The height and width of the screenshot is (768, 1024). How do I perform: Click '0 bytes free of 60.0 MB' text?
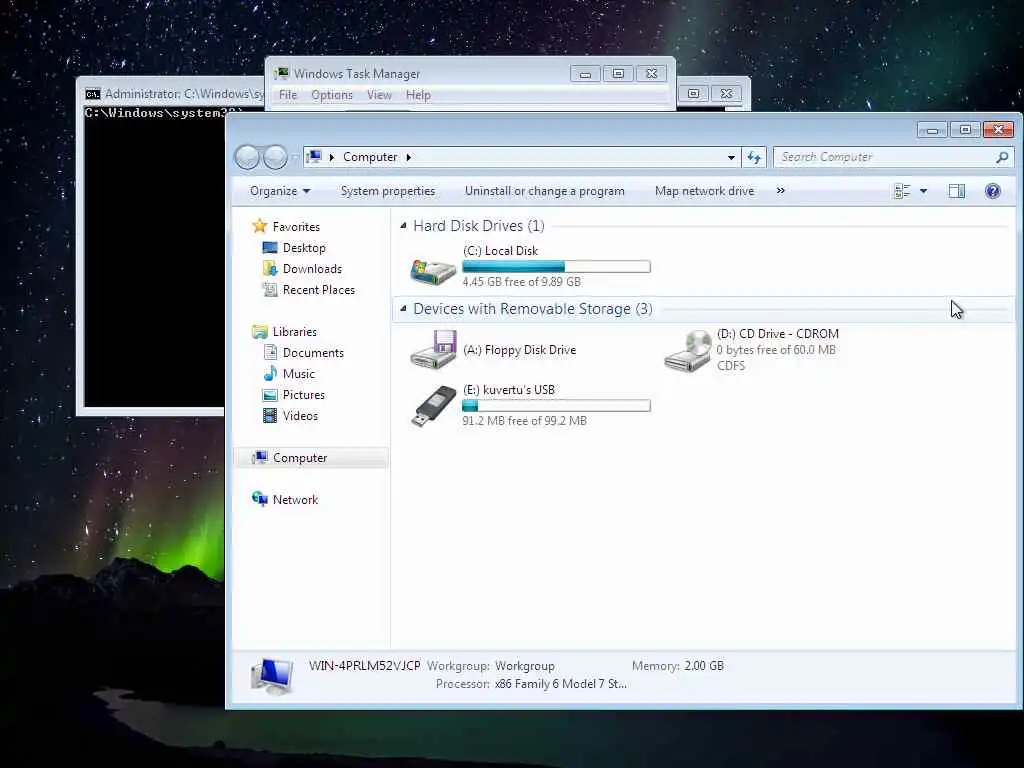click(776, 350)
